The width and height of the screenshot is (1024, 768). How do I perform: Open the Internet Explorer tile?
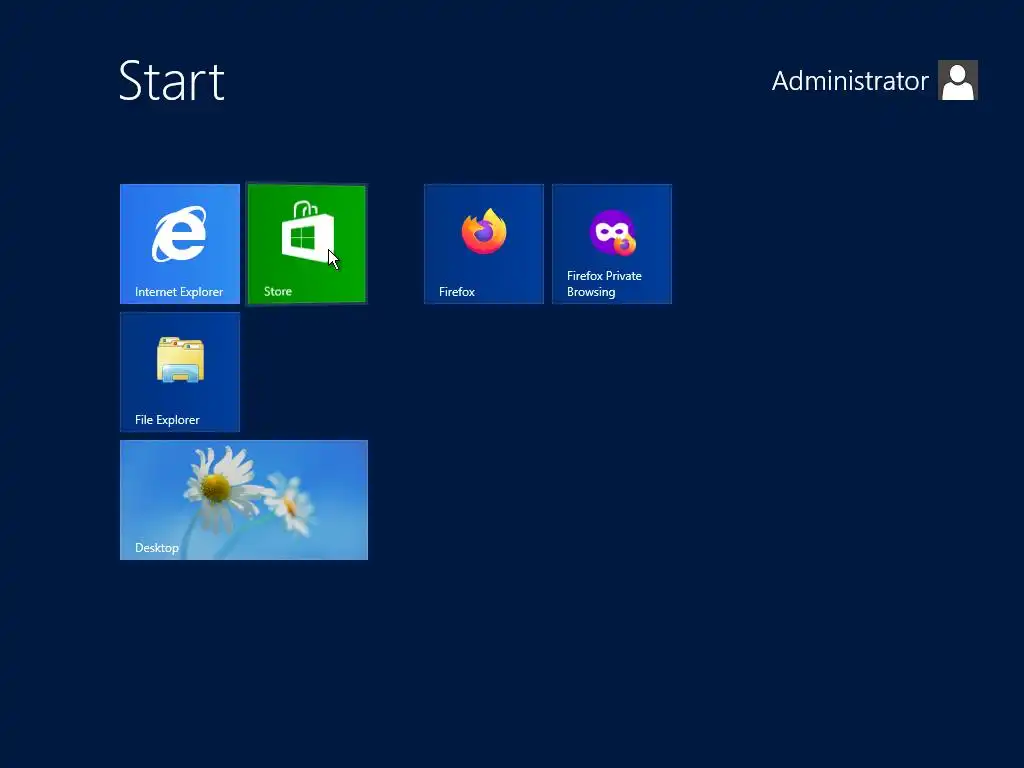click(x=180, y=244)
